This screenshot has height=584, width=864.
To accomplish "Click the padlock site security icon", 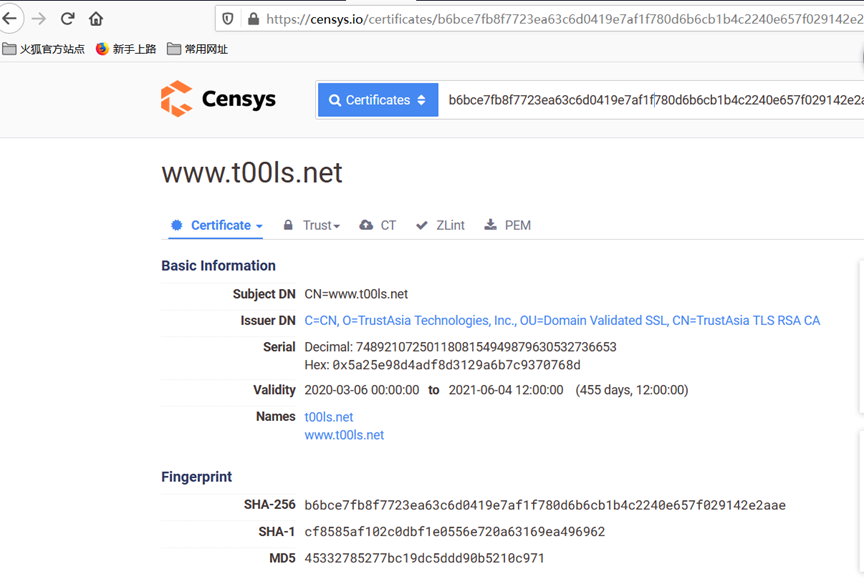I will click(x=253, y=19).
